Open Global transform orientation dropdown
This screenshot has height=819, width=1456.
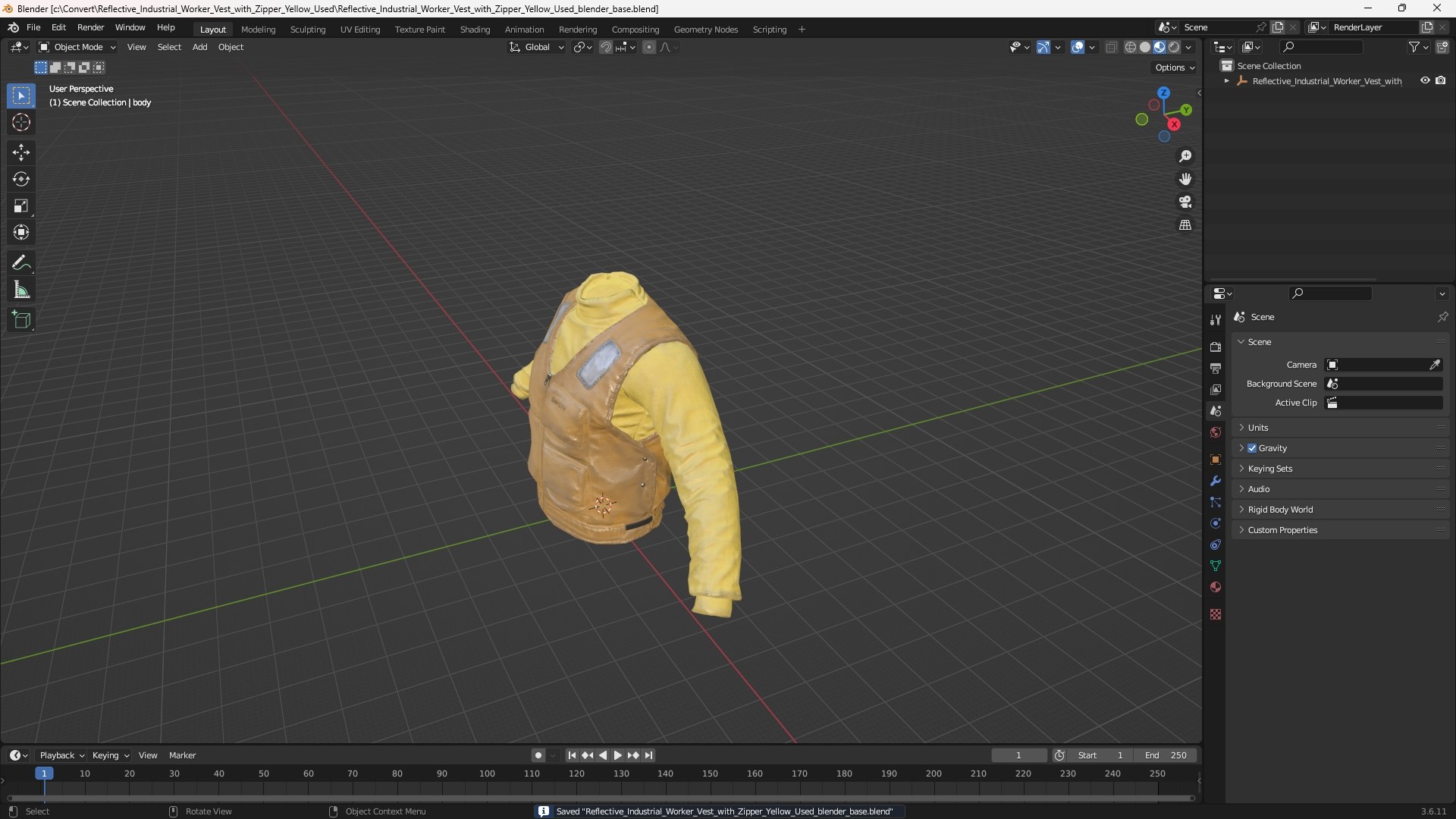[x=537, y=47]
